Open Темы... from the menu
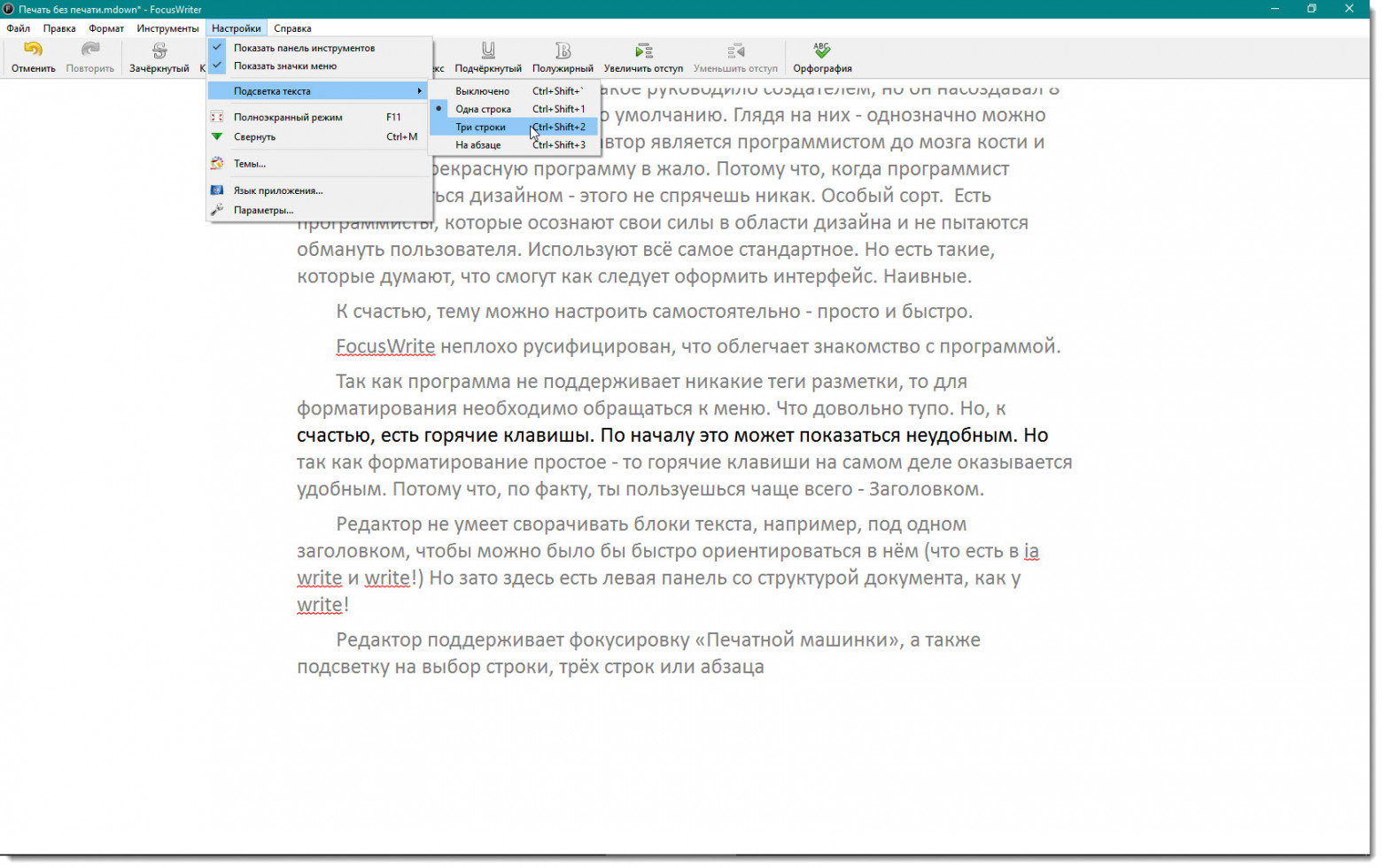This screenshot has width=1382, height=868. (x=249, y=163)
